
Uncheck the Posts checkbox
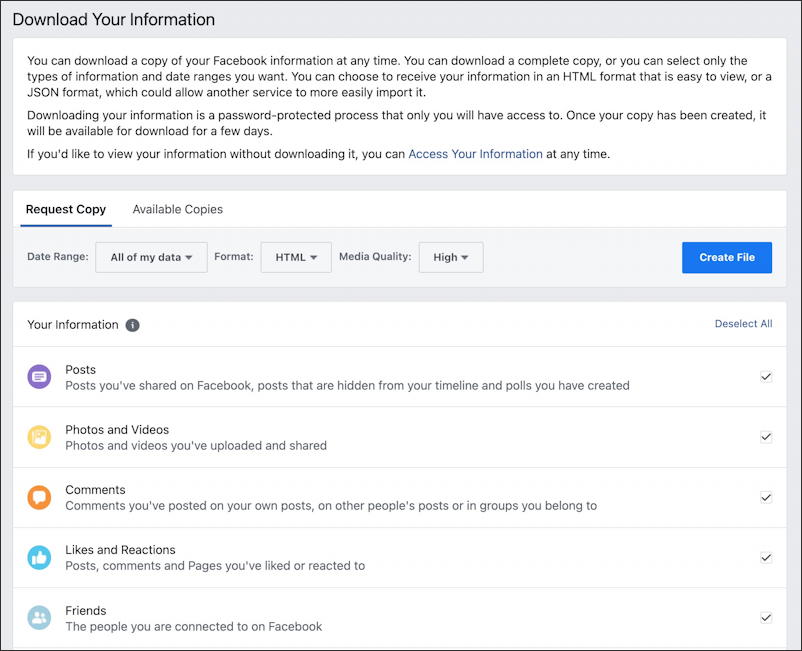coord(766,377)
